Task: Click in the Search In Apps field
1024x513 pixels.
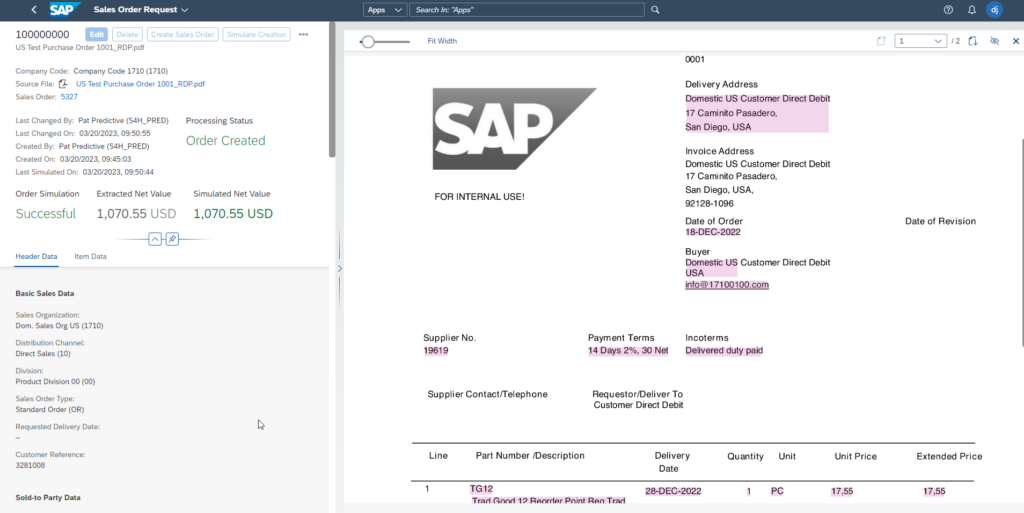Action: point(526,10)
